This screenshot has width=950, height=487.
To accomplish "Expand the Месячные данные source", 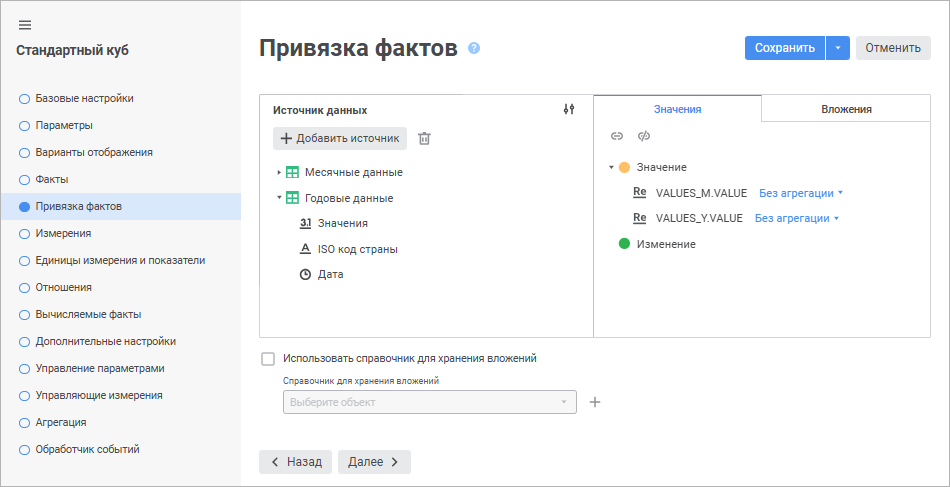I will (x=279, y=172).
